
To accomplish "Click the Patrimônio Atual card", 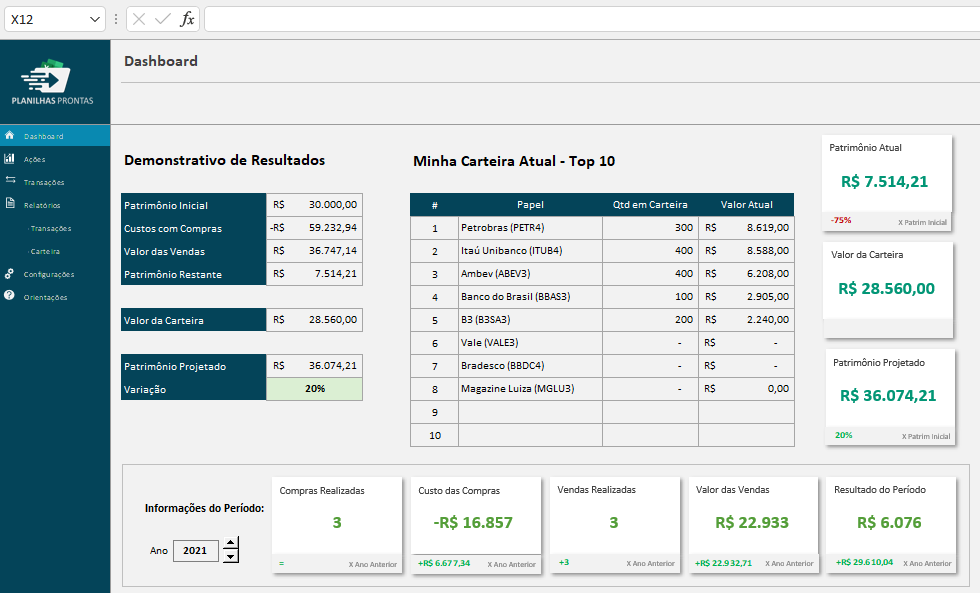I will pos(886,183).
